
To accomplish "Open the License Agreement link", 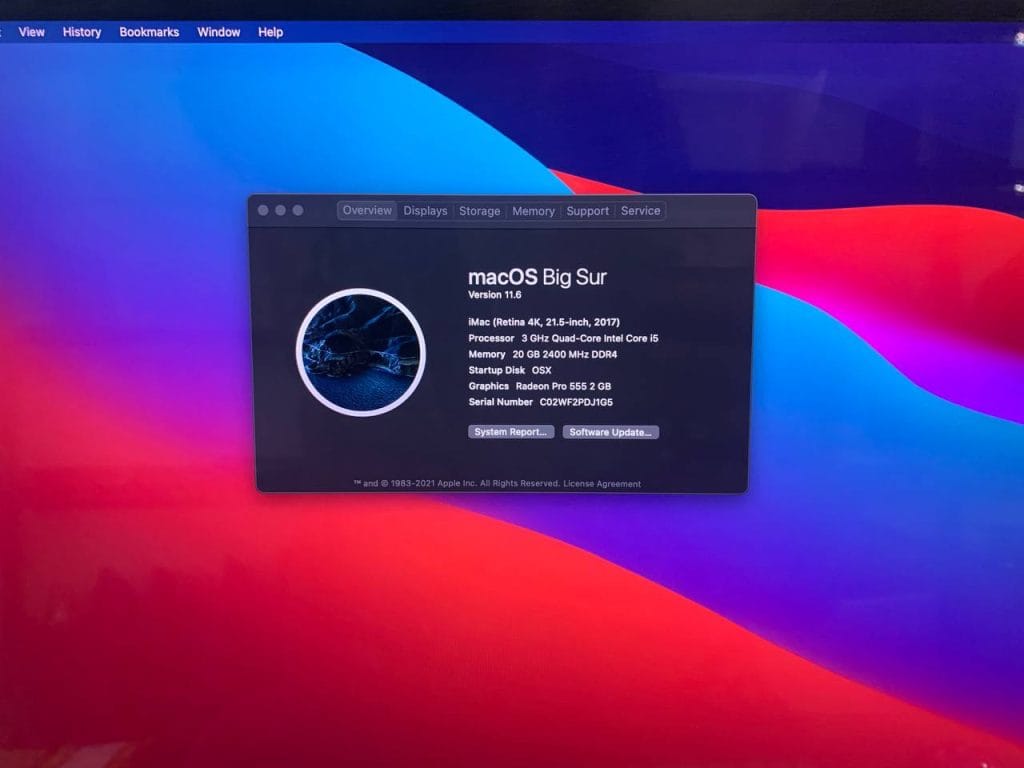I will point(602,484).
